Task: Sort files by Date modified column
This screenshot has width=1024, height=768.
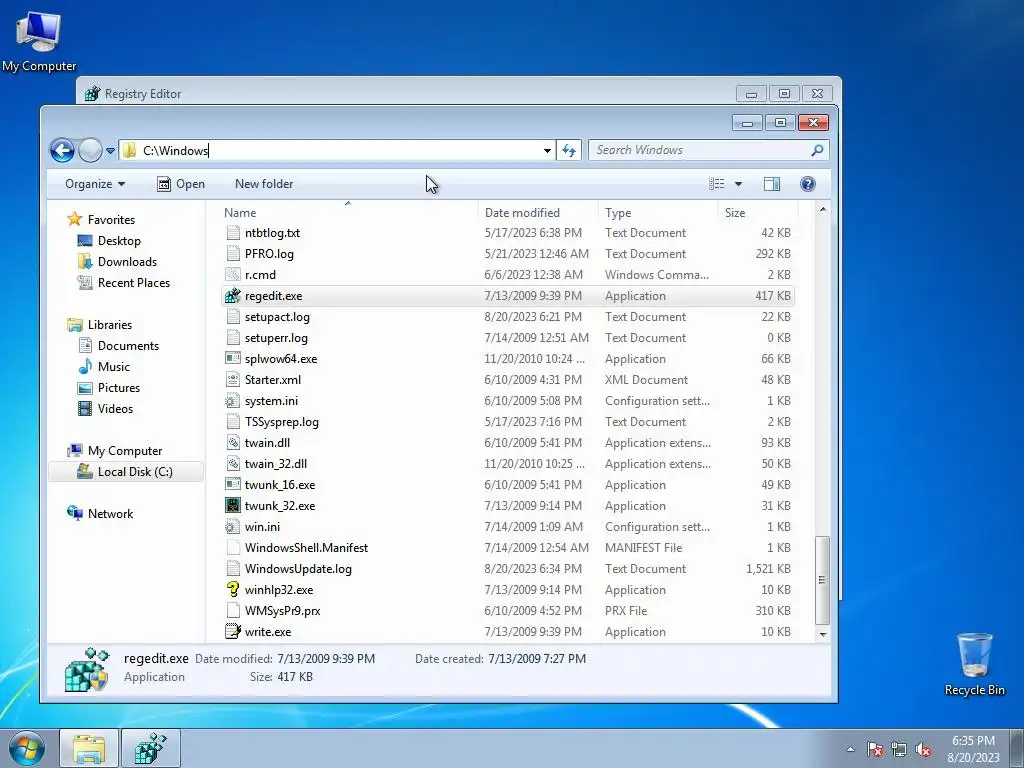Action: click(538, 213)
